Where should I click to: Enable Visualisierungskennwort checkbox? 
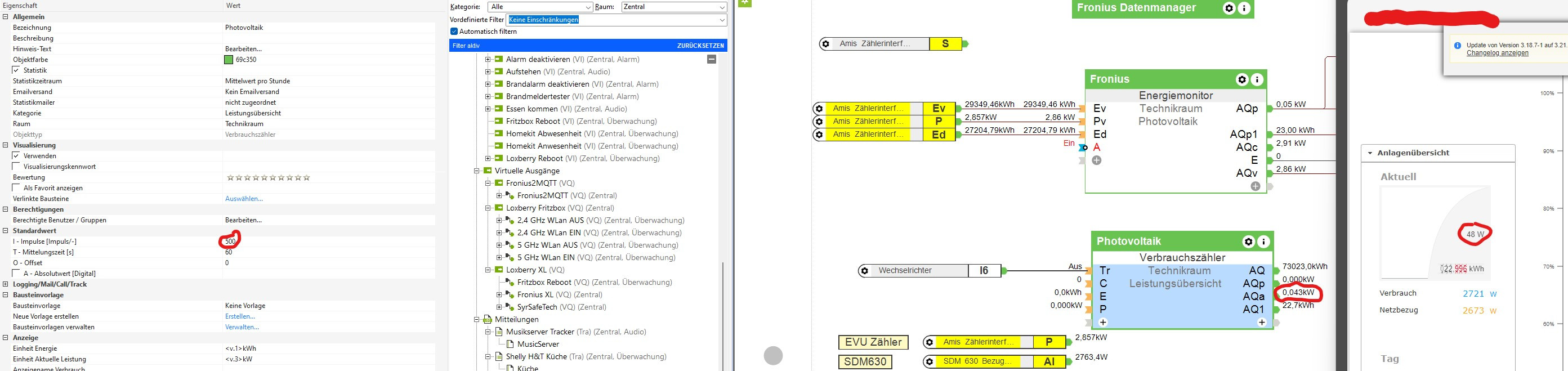[x=16, y=167]
